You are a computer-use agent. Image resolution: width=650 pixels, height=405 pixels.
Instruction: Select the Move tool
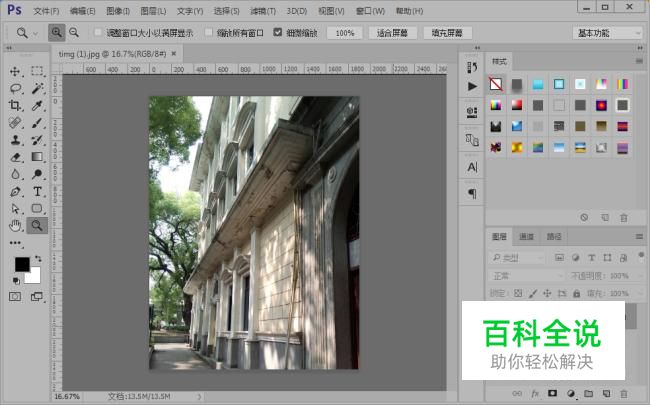point(15,71)
